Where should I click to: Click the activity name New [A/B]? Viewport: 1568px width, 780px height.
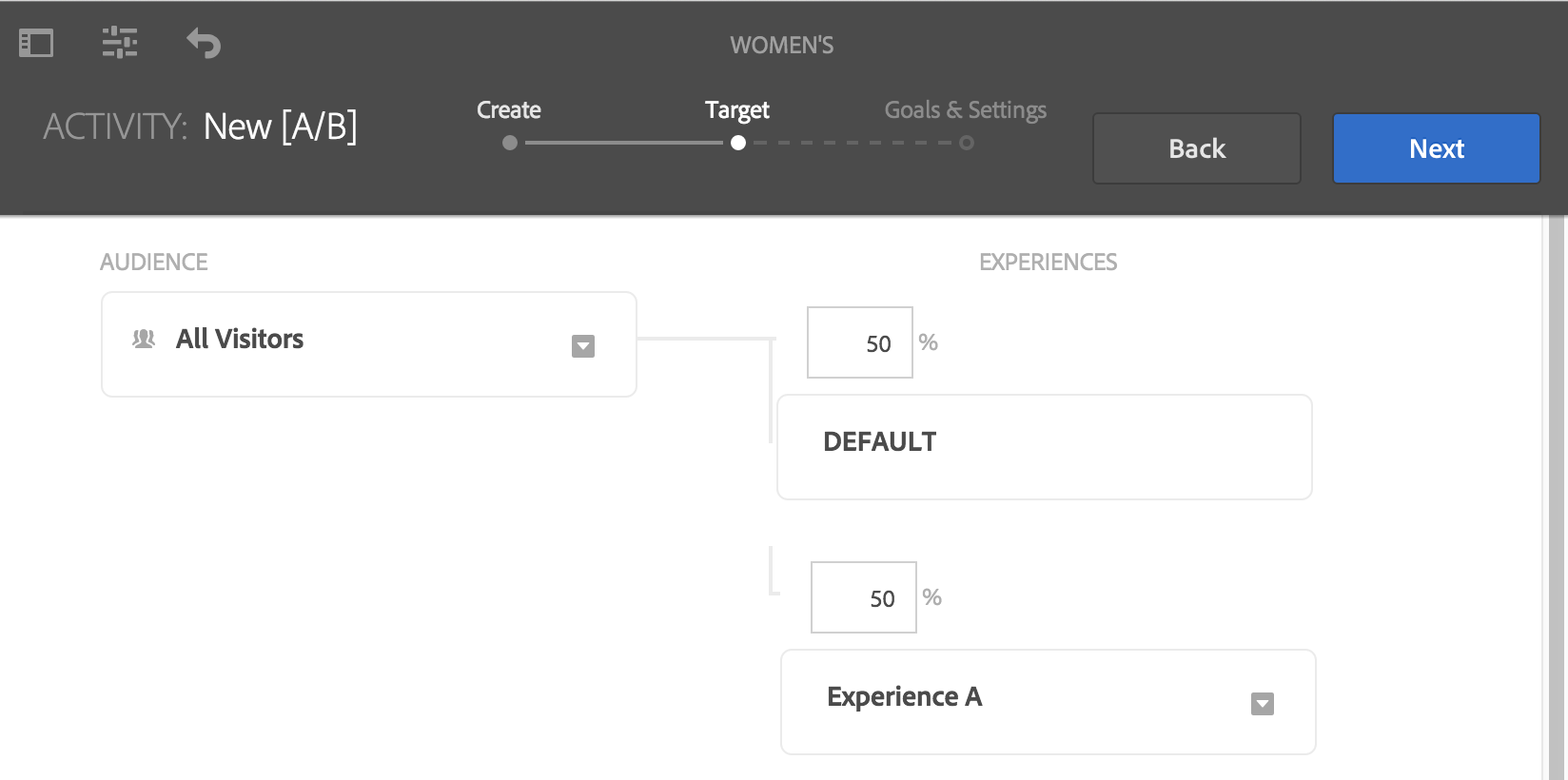click(x=281, y=127)
